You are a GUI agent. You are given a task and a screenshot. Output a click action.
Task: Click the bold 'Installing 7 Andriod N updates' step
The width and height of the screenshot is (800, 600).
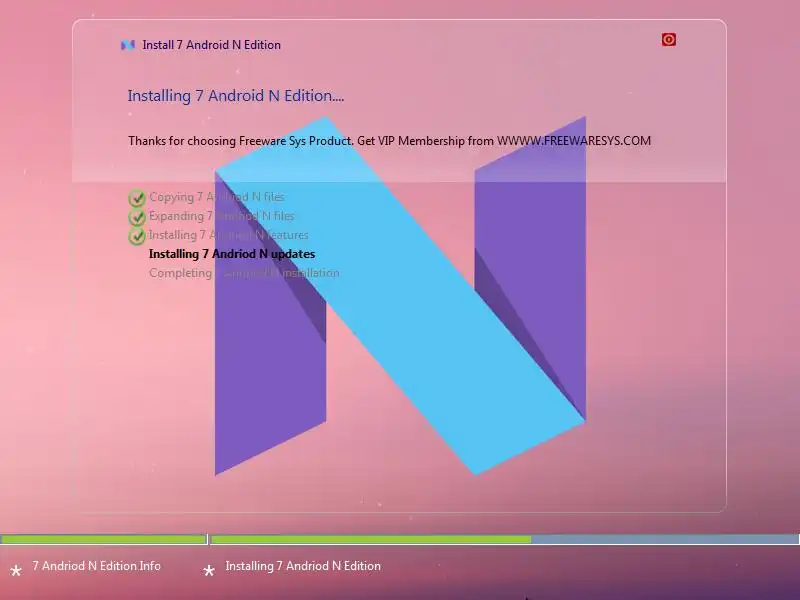coord(232,254)
